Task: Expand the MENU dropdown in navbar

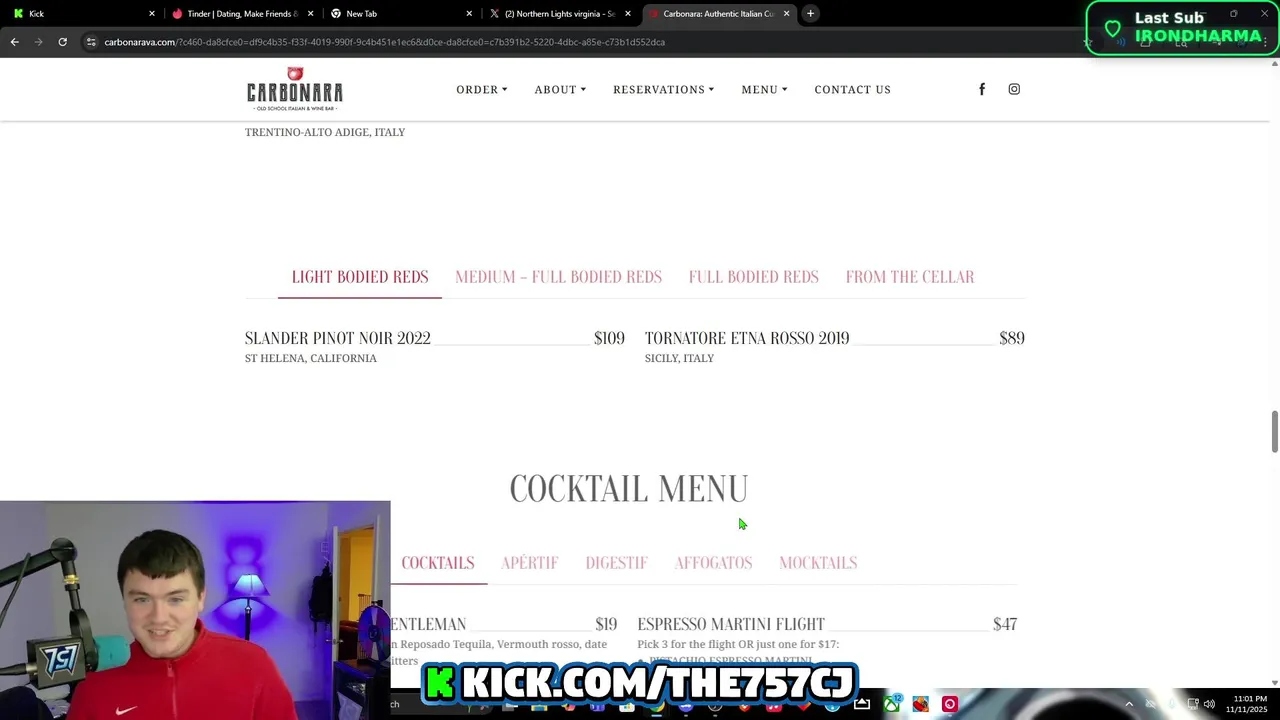Action: click(765, 89)
